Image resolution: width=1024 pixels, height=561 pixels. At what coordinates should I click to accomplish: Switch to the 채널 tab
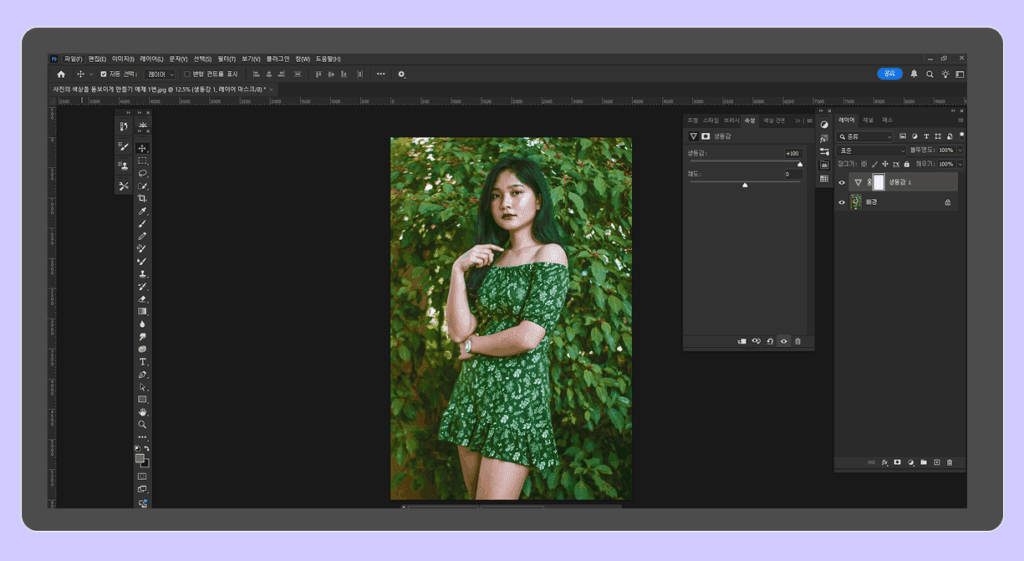[x=868, y=120]
